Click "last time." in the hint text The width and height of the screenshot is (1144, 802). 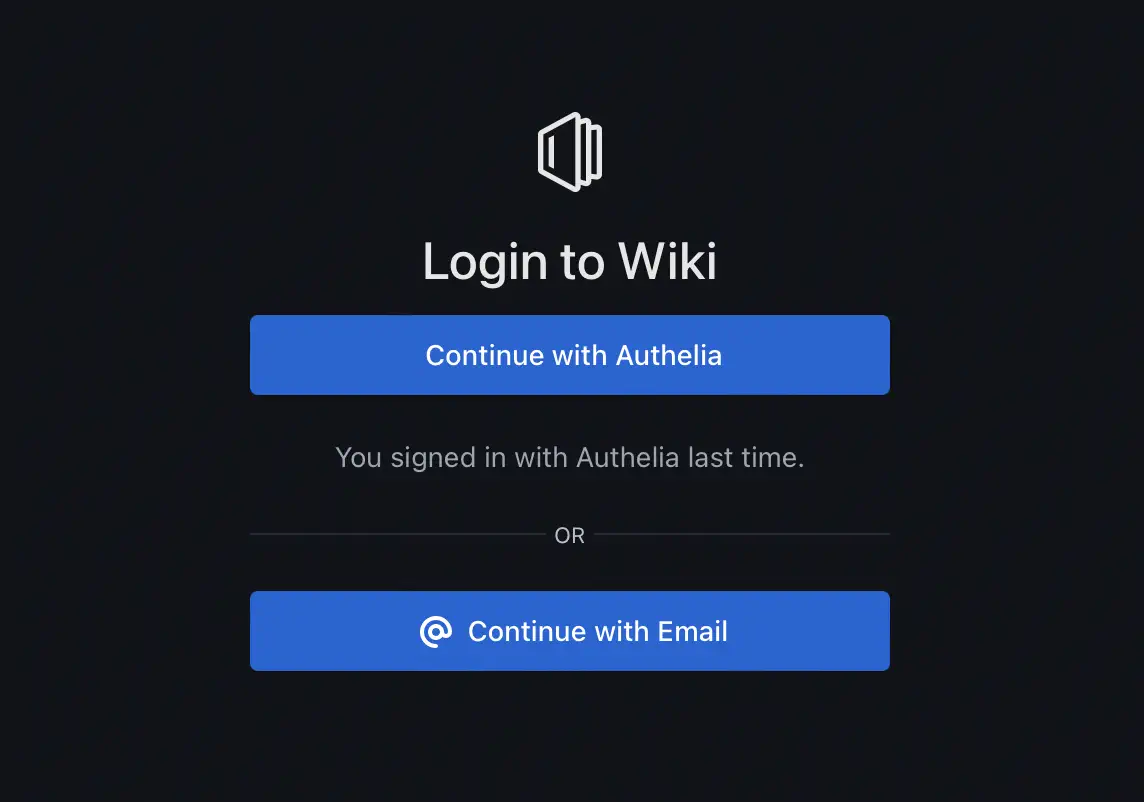tap(746, 458)
